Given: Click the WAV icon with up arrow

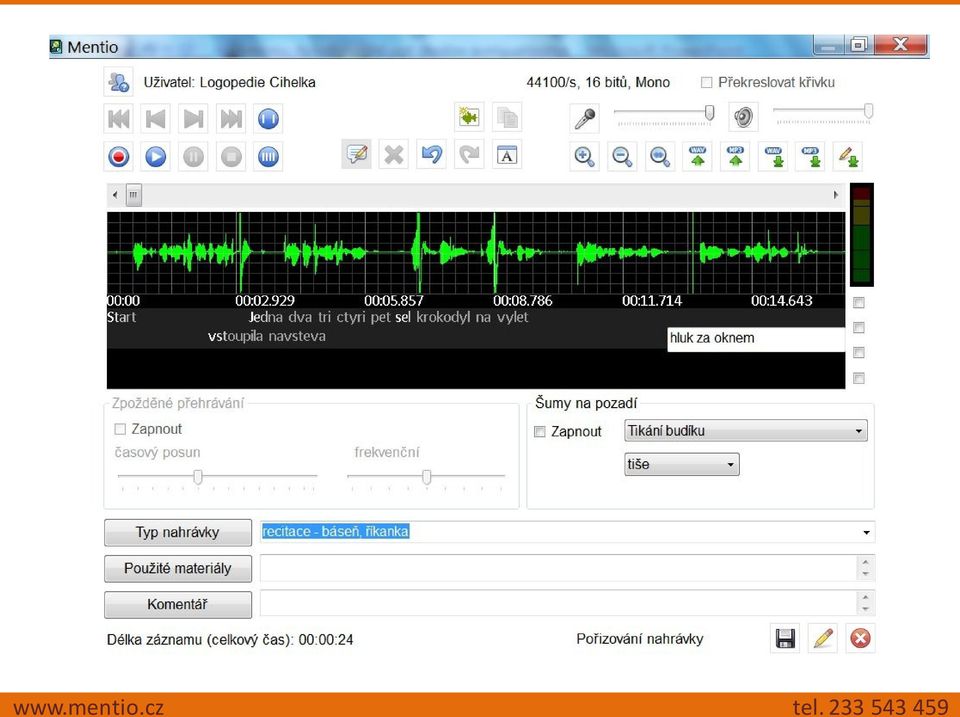Looking at the screenshot, I should point(697,156).
